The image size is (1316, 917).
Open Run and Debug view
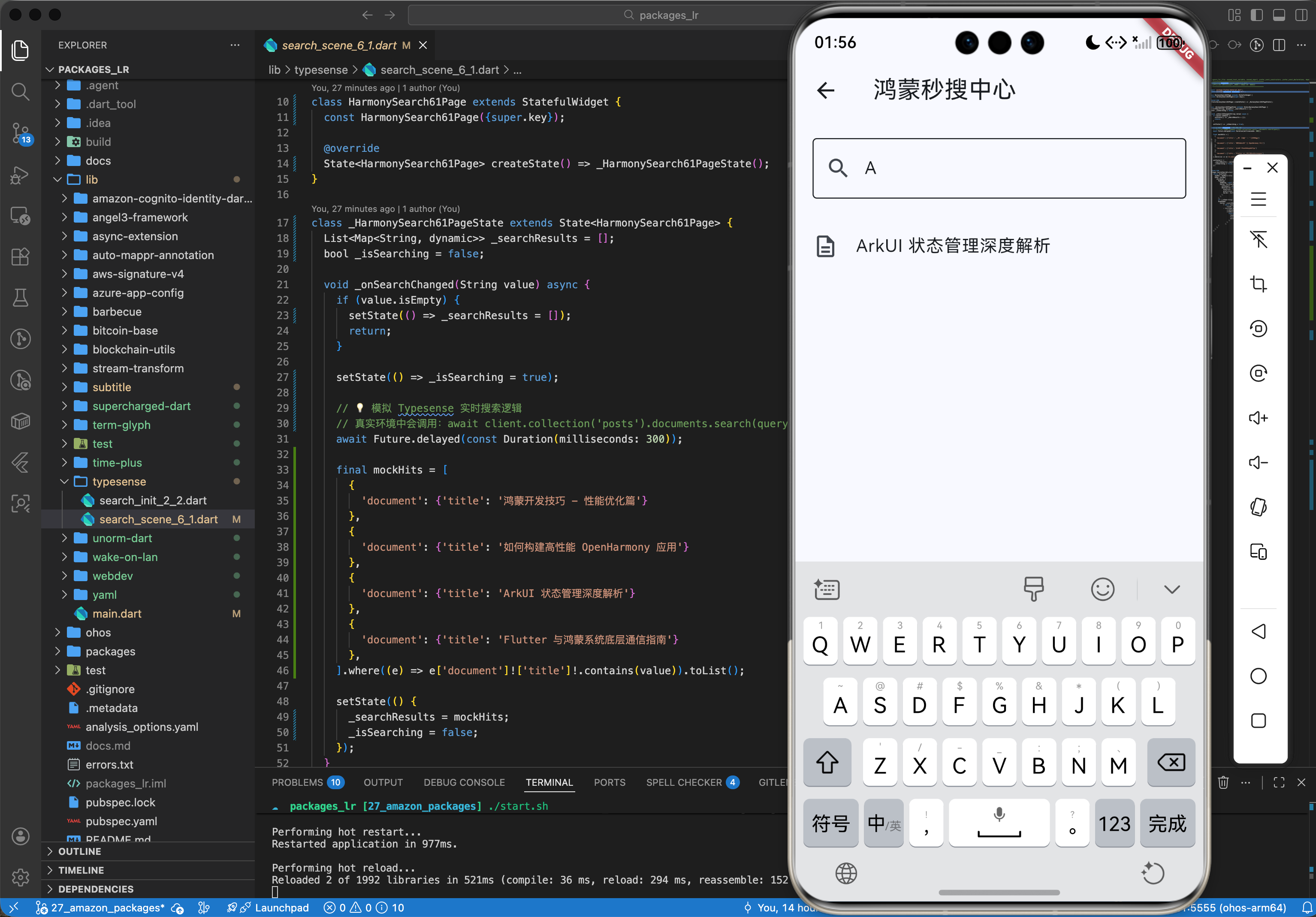pyautogui.click(x=20, y=175)
